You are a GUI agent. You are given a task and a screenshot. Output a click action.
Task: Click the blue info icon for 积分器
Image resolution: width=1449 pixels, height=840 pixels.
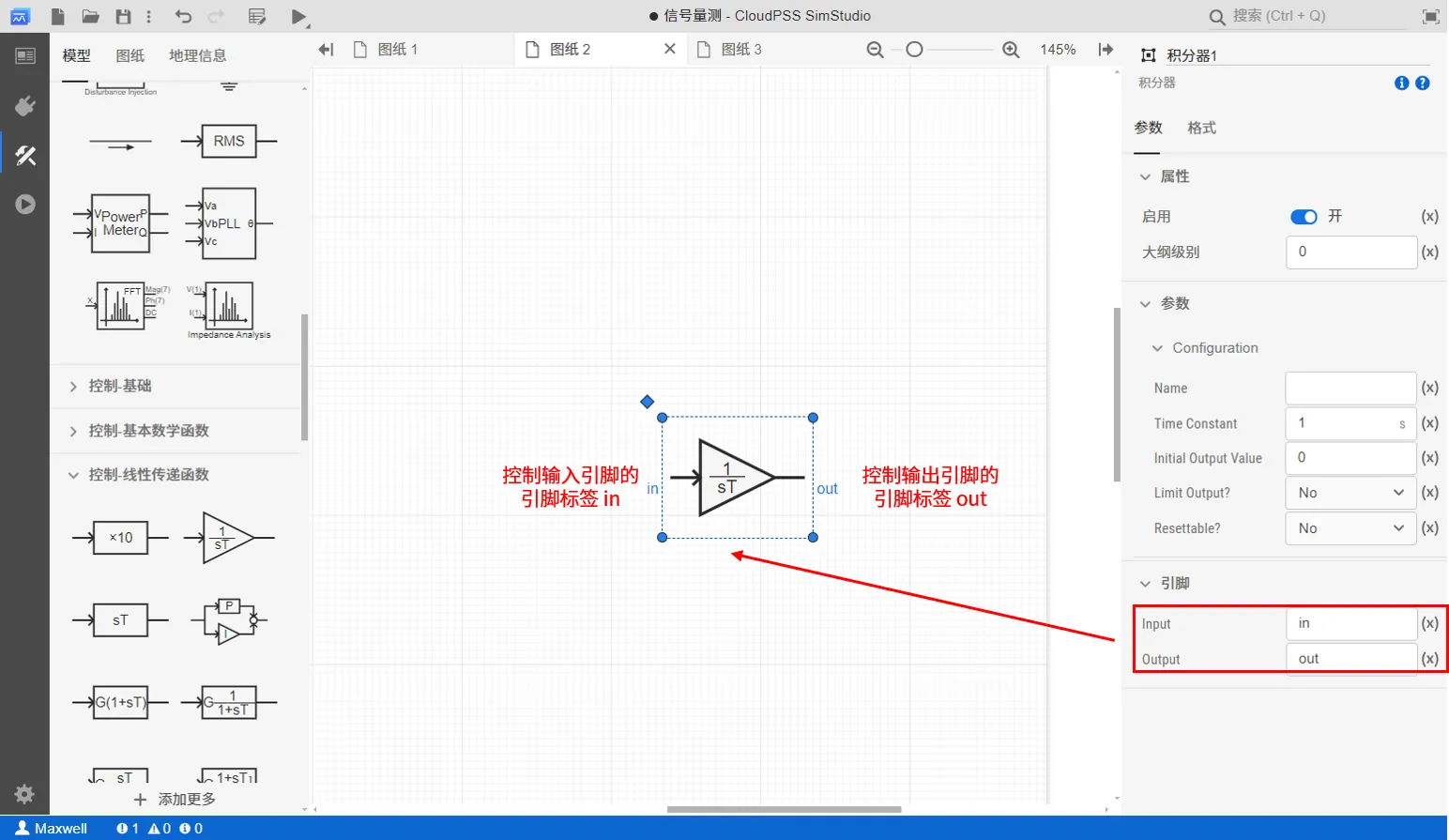coord(1402,83)
